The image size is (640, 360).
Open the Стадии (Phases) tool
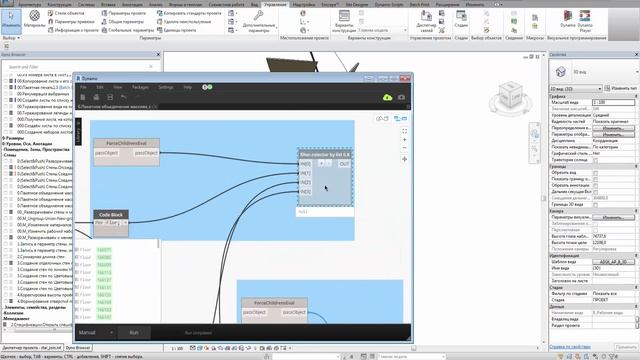[461, 19]
